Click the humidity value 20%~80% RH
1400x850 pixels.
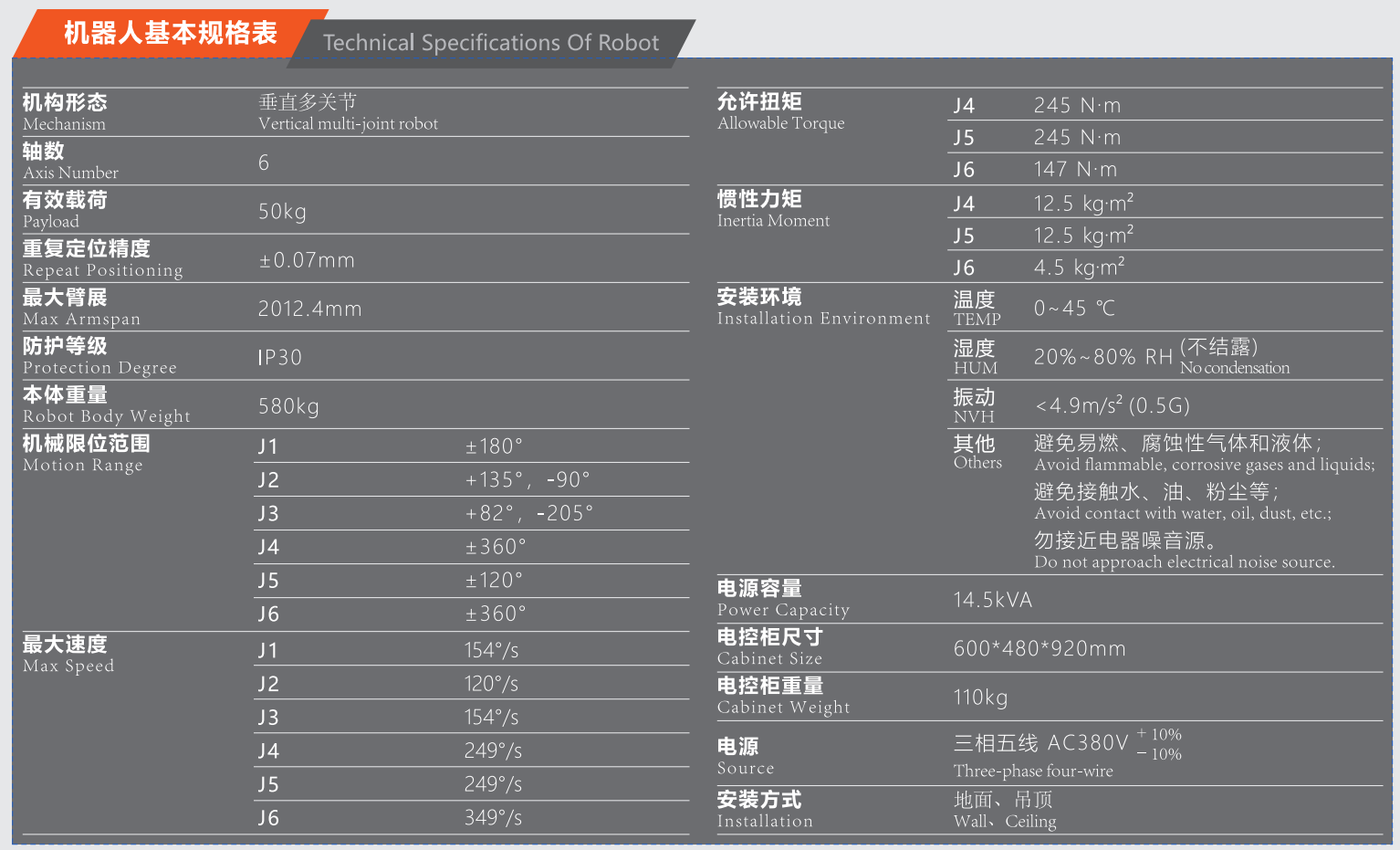pos(1103,357)
